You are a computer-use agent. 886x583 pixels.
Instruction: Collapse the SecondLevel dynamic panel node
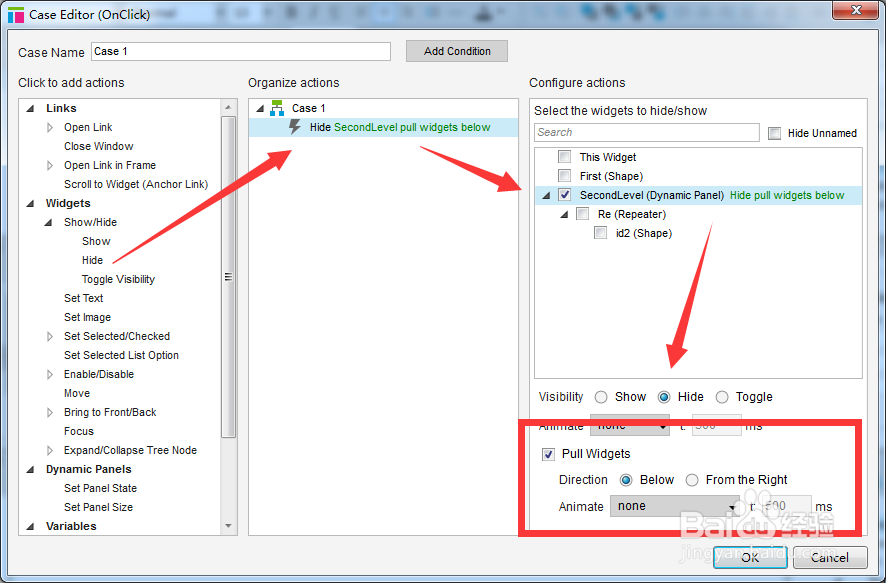tap(546, 195)
